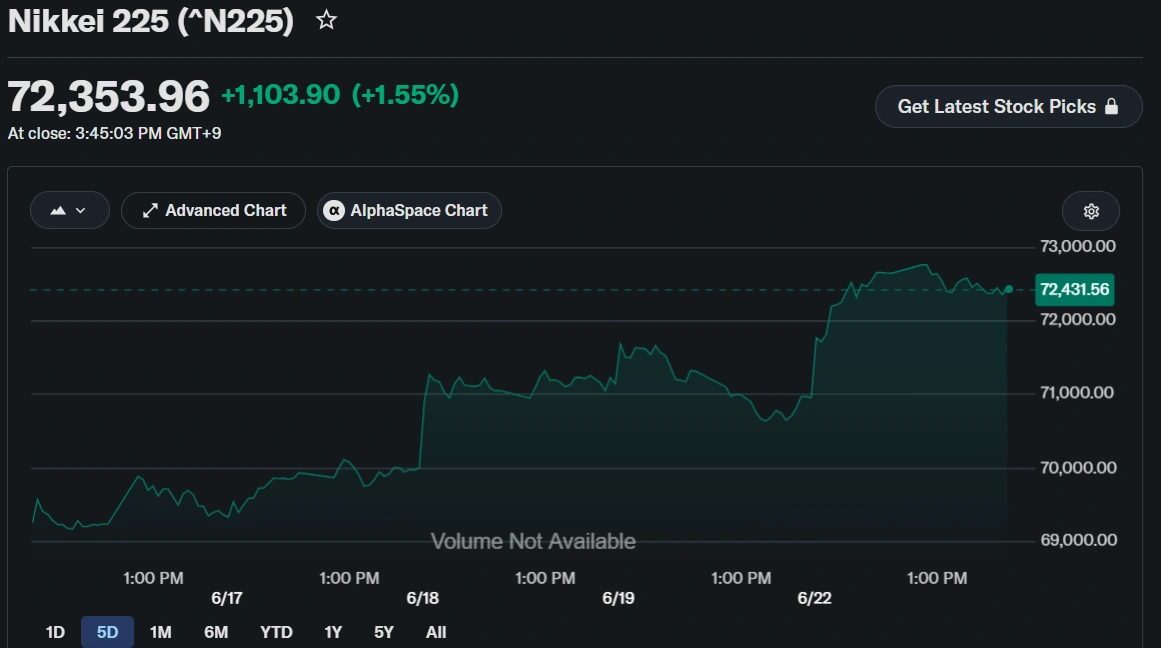Open the Advanced Chart
This screenshot has height=648, width=1161.
point(213,210)
